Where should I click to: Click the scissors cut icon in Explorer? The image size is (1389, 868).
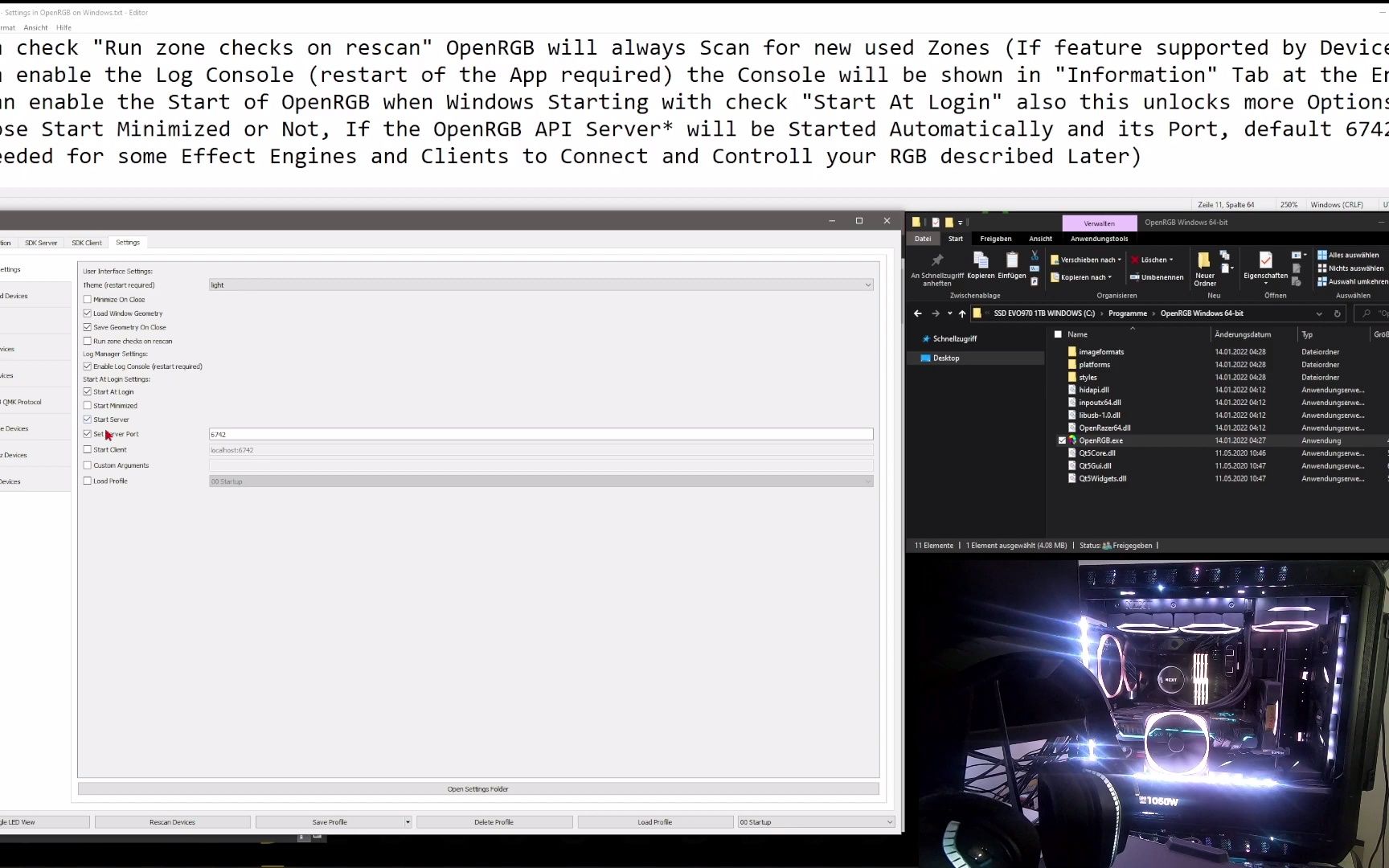click(x=1035, y=255)
